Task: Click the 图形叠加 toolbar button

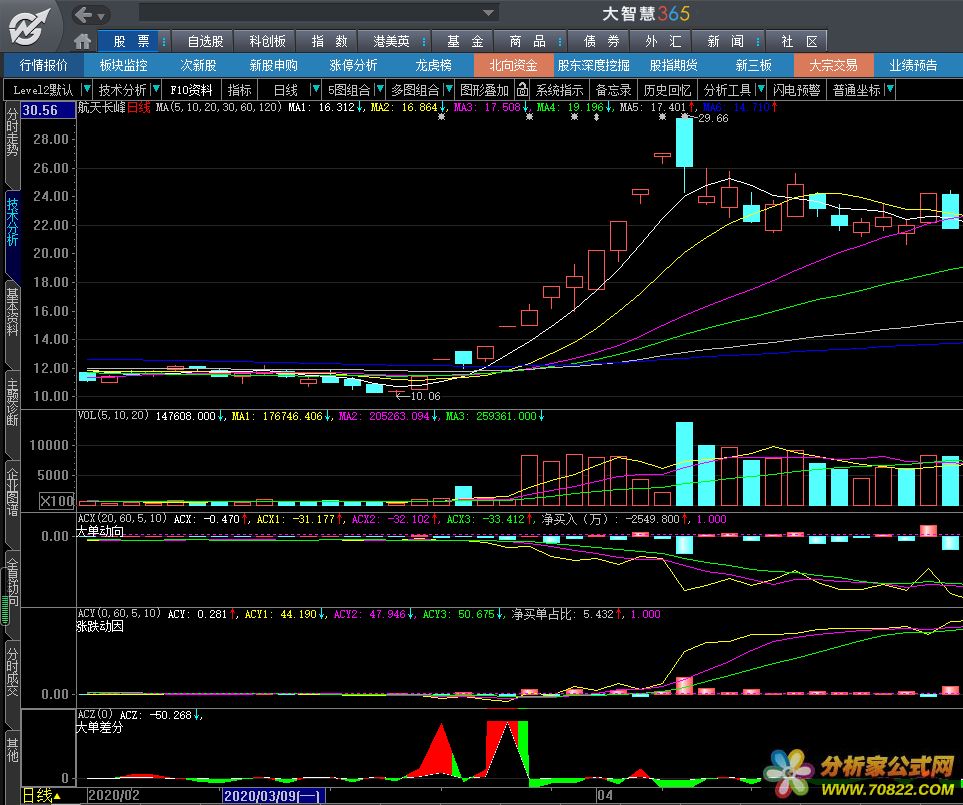Action: click(485, 90)
